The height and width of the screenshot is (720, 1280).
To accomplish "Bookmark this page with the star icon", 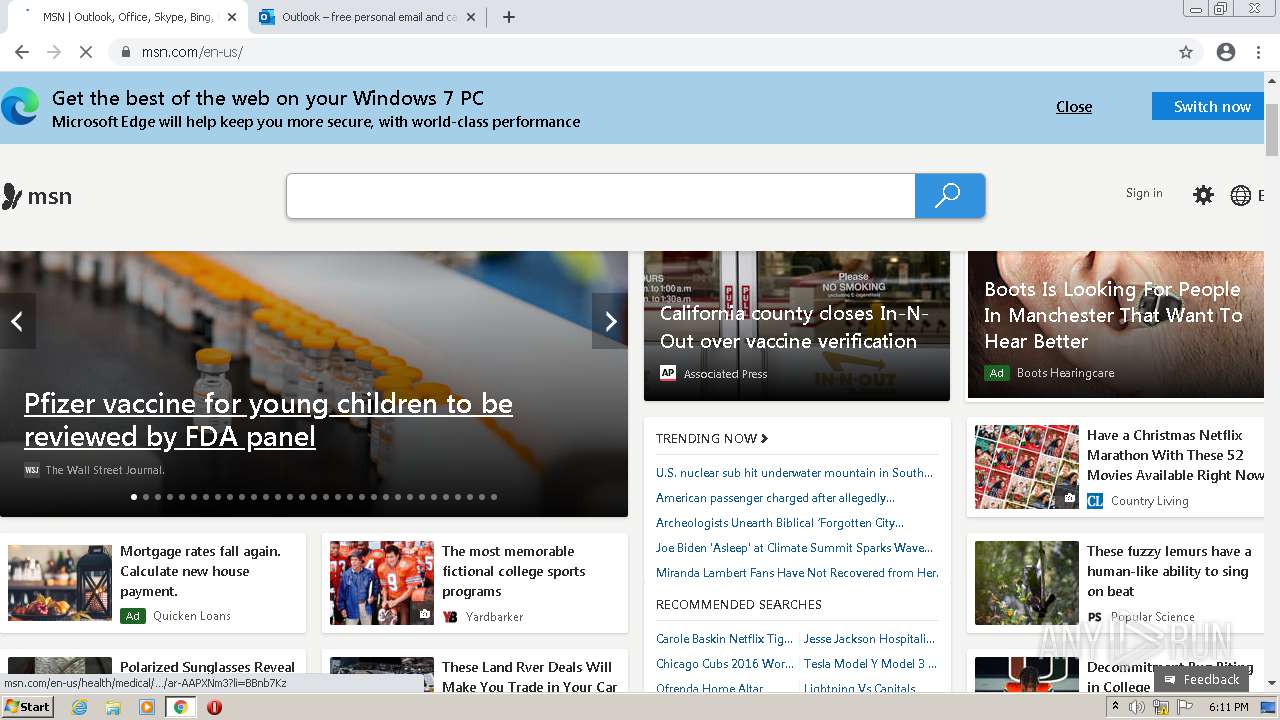I will 1186,52.
